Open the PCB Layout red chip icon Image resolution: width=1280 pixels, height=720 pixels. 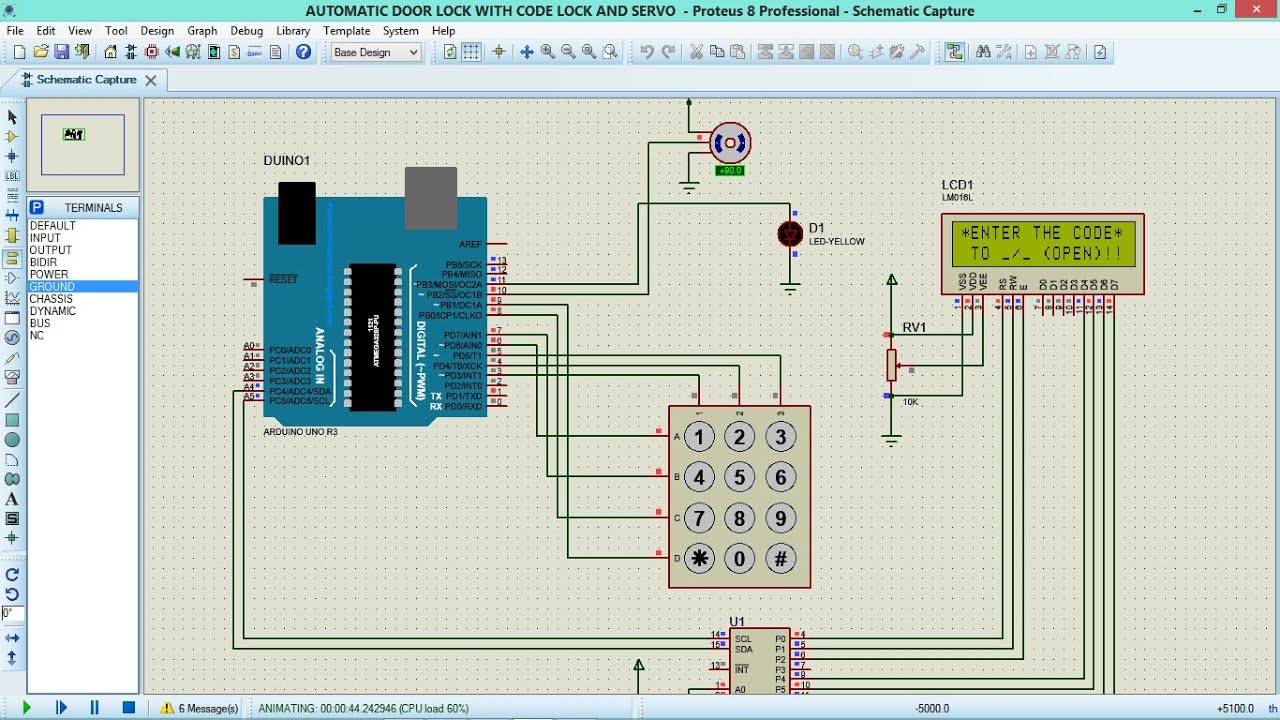[x=152, y=52]
